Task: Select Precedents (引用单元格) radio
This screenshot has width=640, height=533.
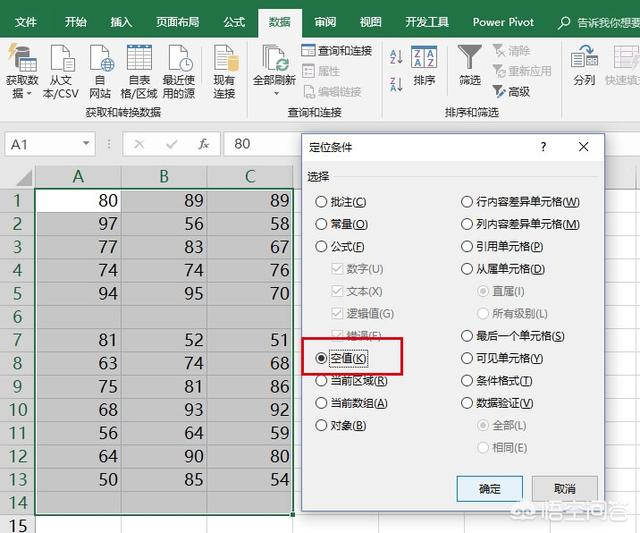Action: tap(467, 247)
